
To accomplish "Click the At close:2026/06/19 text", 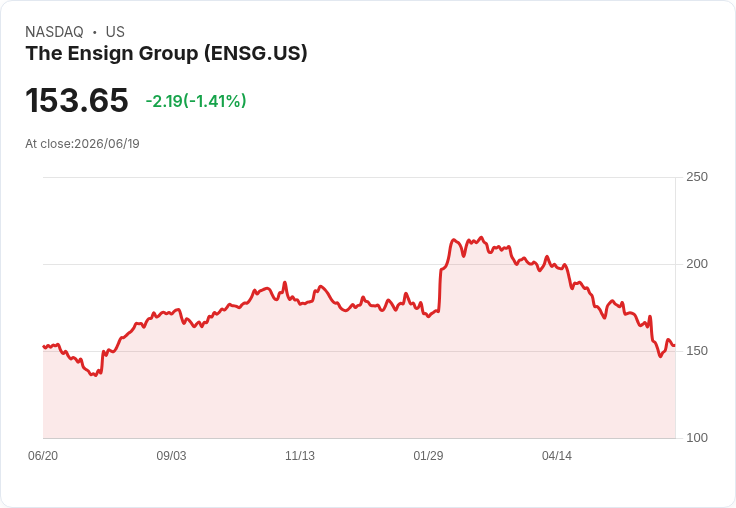I will pyautogui.click(x=82, y=144).
